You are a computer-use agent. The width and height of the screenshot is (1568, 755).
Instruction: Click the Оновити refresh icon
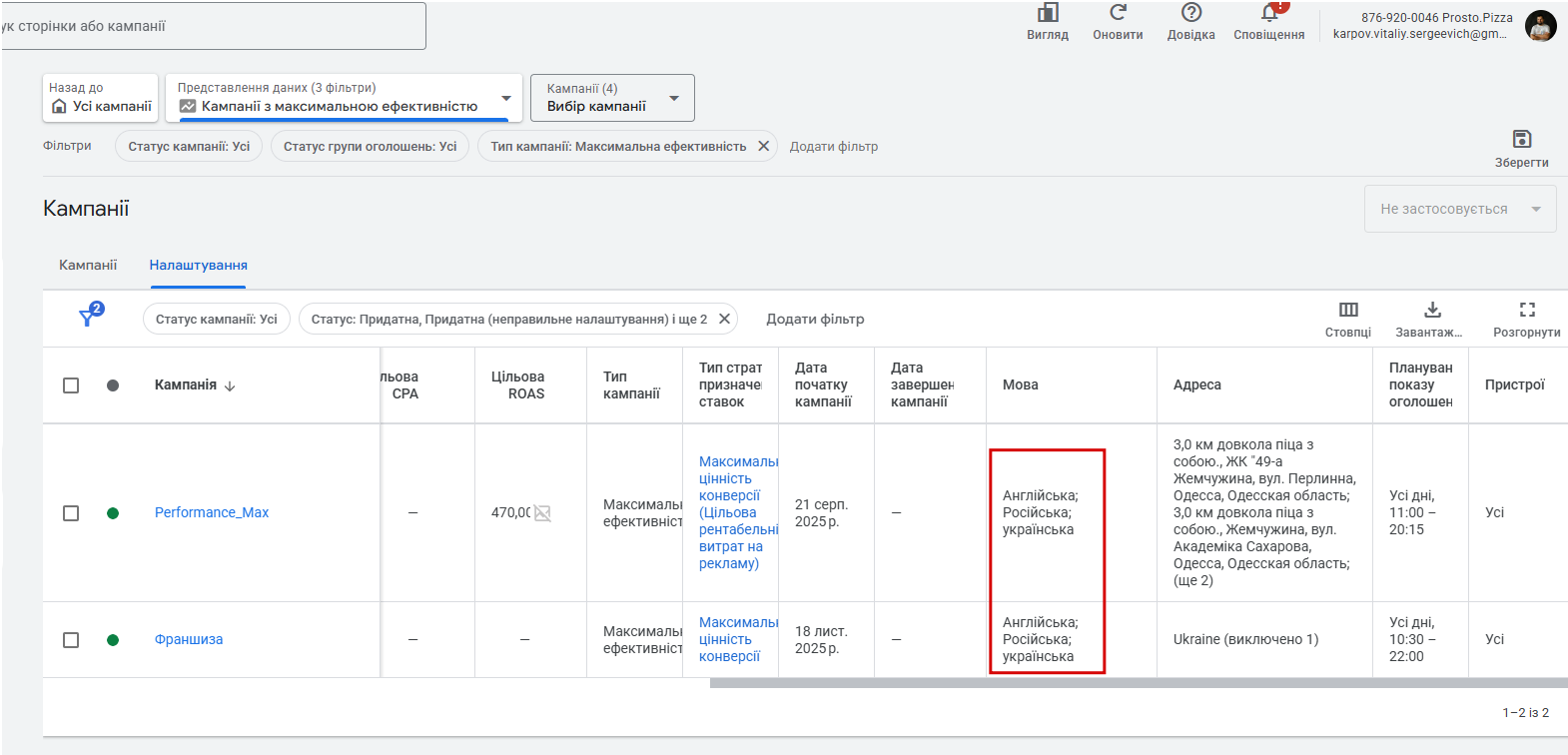[x=1118, y=13]
